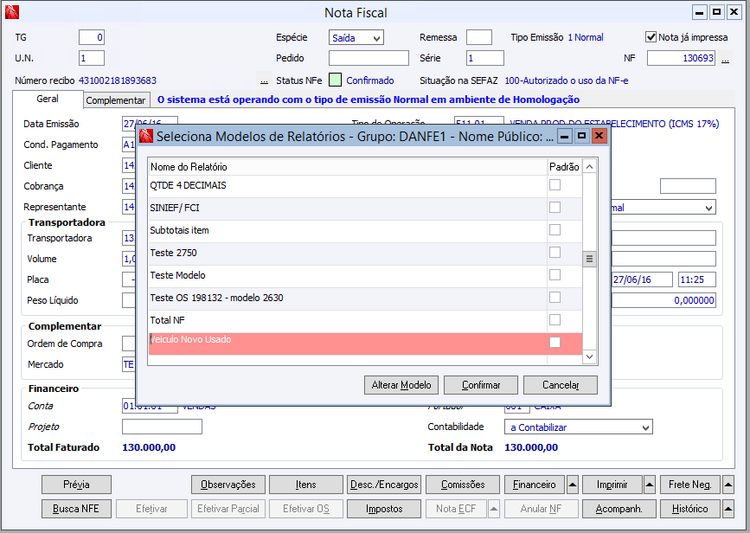
Task: Click the Impostos button
Action: pyautogui.click(x=384, y=509)
